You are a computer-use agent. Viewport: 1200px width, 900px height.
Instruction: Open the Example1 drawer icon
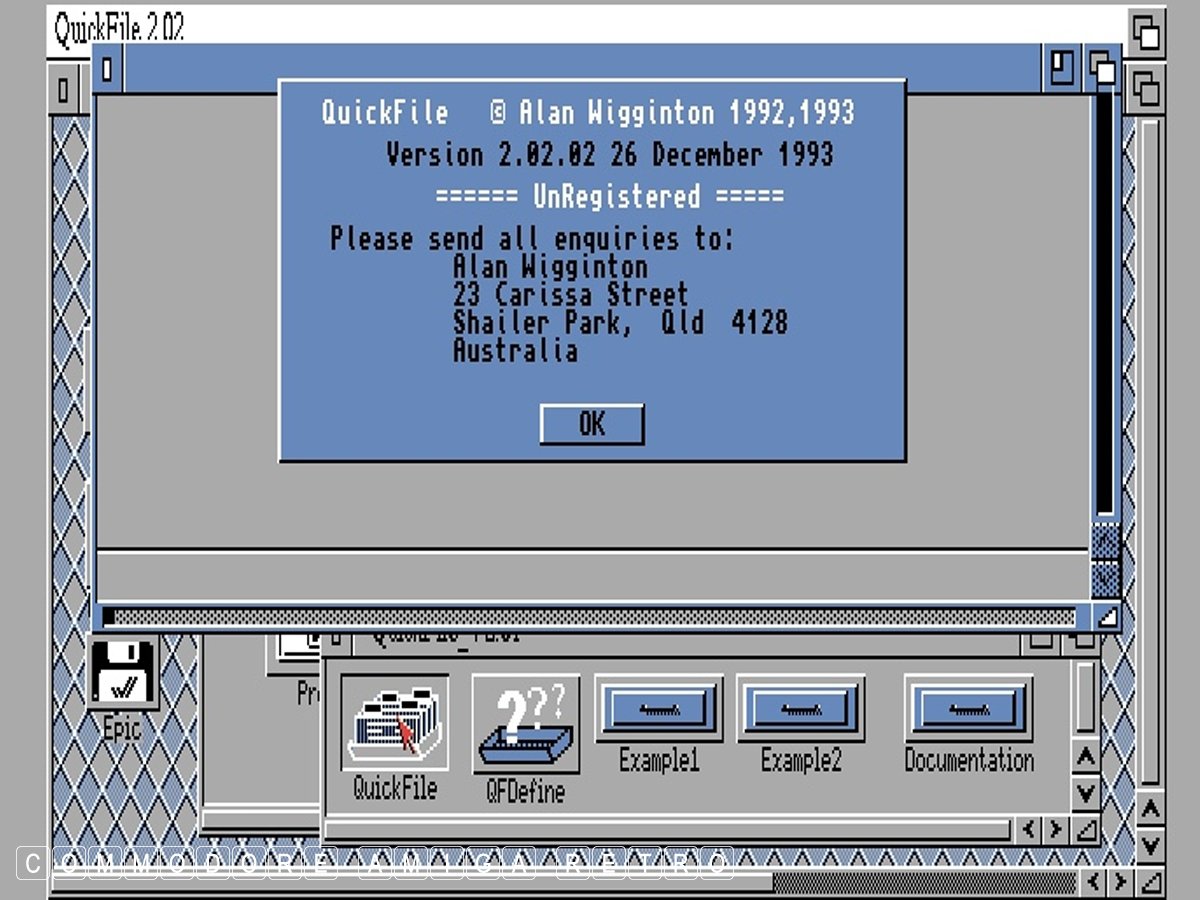click(x=658, y=708)
